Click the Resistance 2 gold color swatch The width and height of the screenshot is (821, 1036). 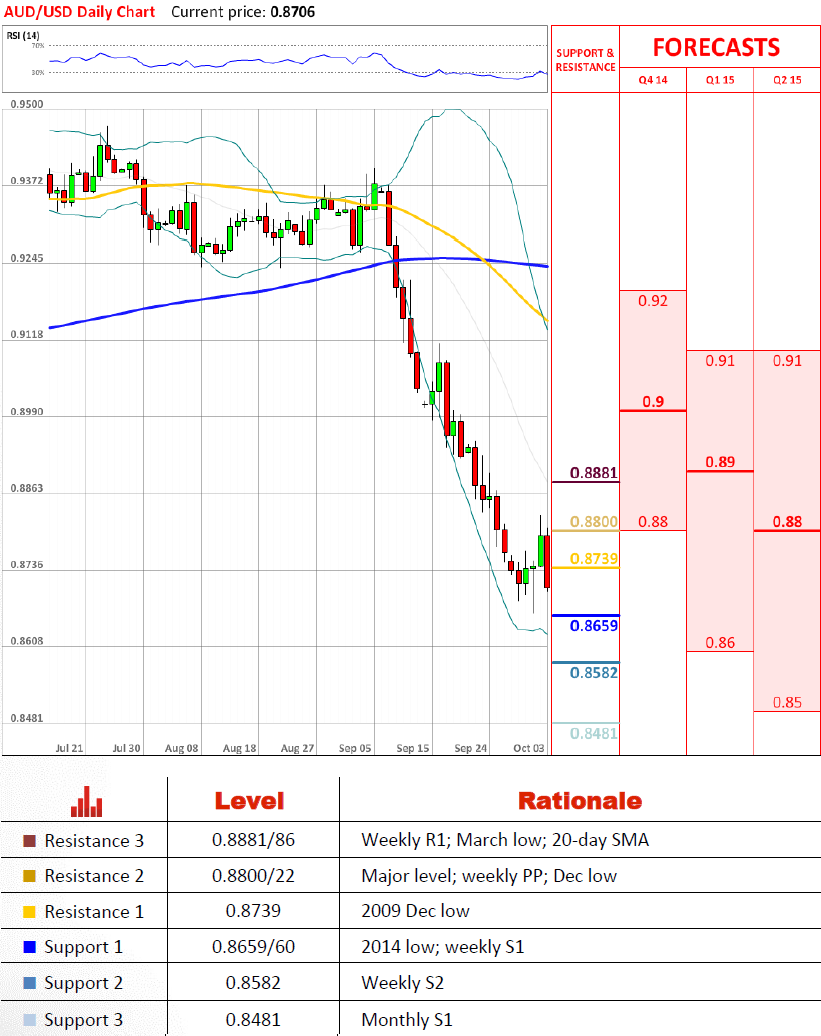coord(29,876)
